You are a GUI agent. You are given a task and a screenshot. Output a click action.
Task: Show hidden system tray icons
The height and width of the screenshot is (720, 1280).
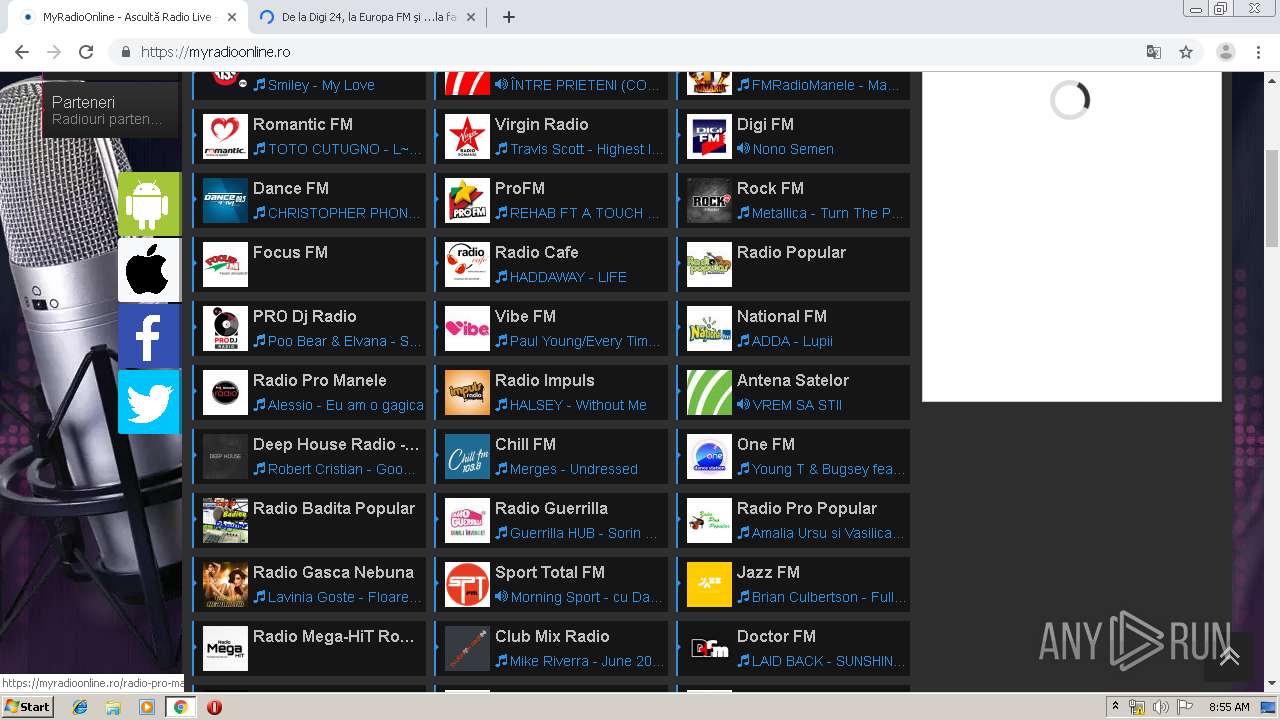(1115, 707)
